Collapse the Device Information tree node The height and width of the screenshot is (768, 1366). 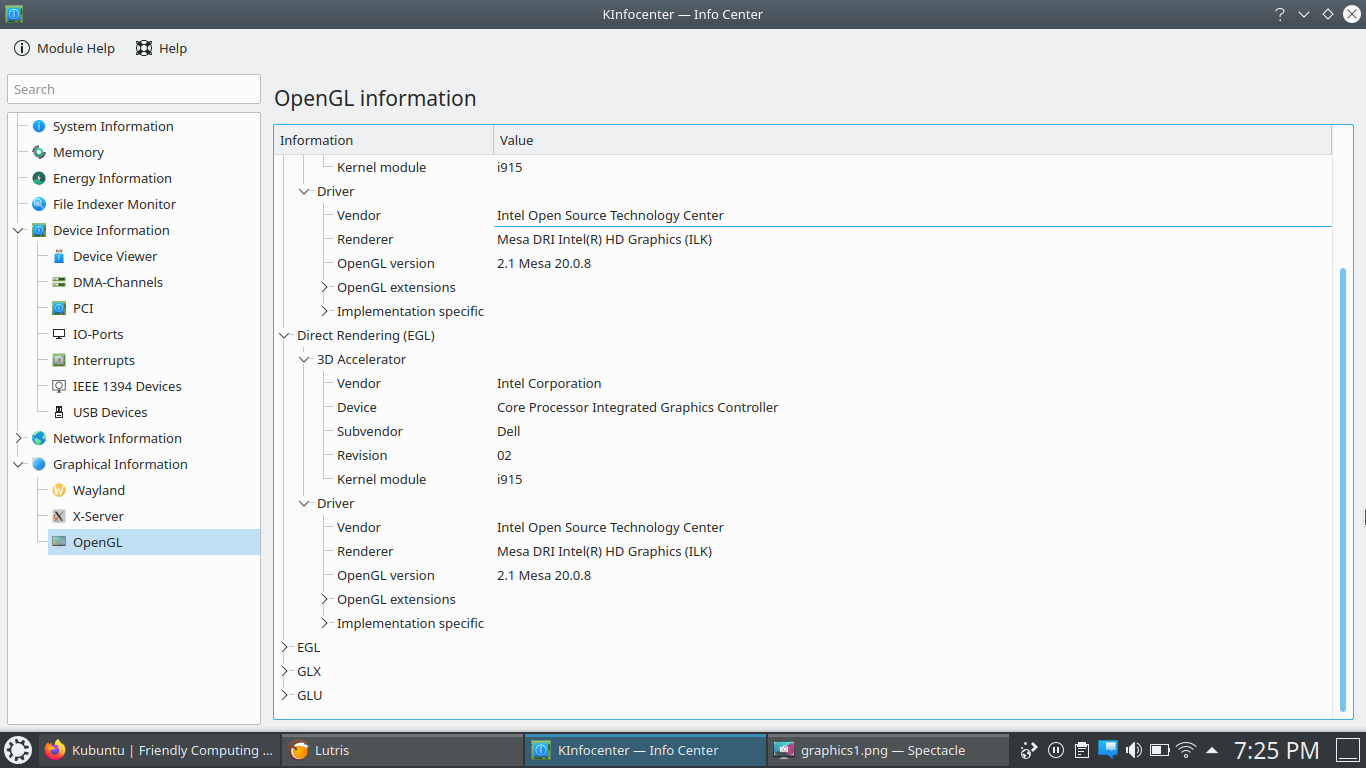point(19,230)
